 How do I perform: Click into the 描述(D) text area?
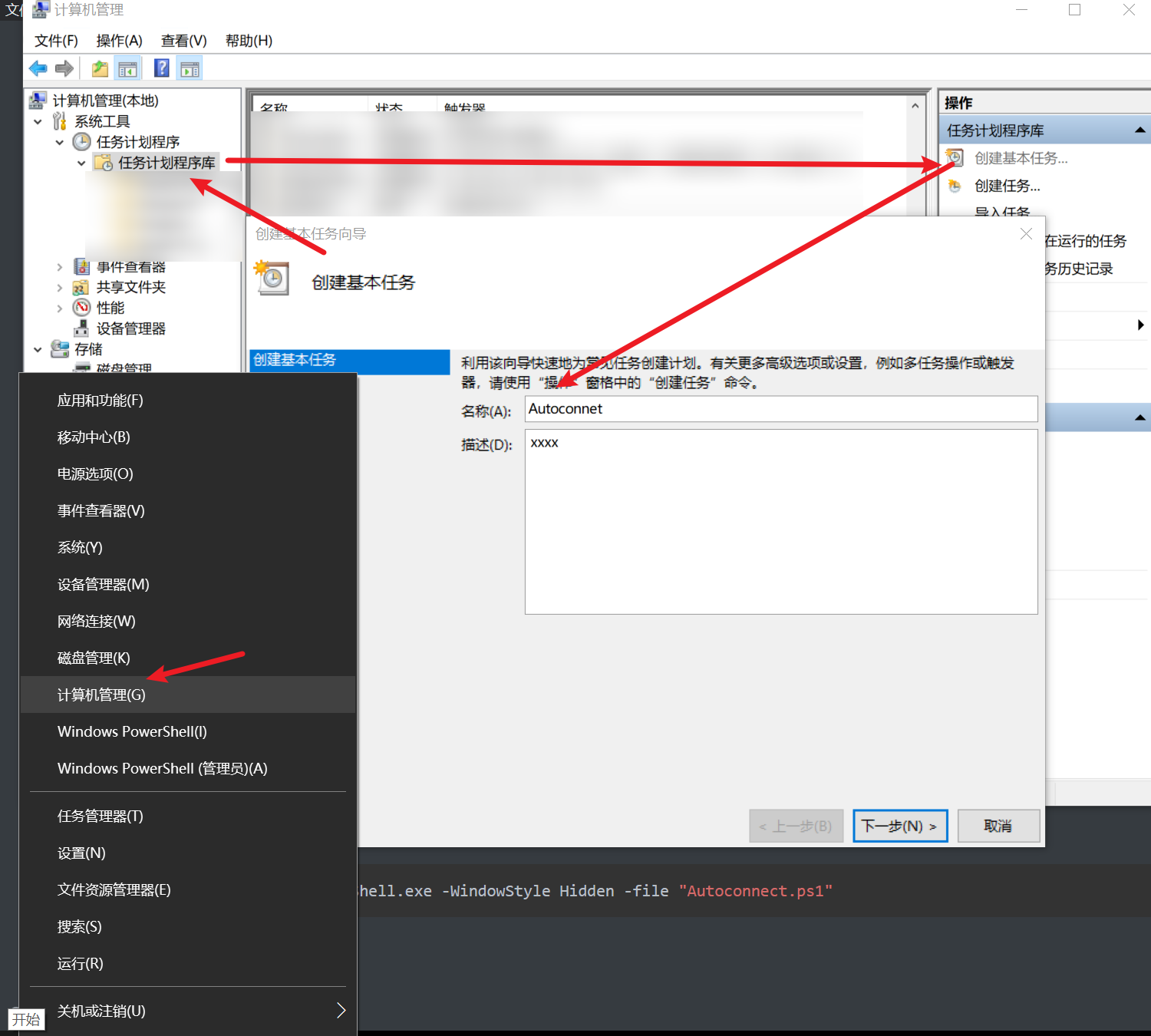click(x=780, y=522)
